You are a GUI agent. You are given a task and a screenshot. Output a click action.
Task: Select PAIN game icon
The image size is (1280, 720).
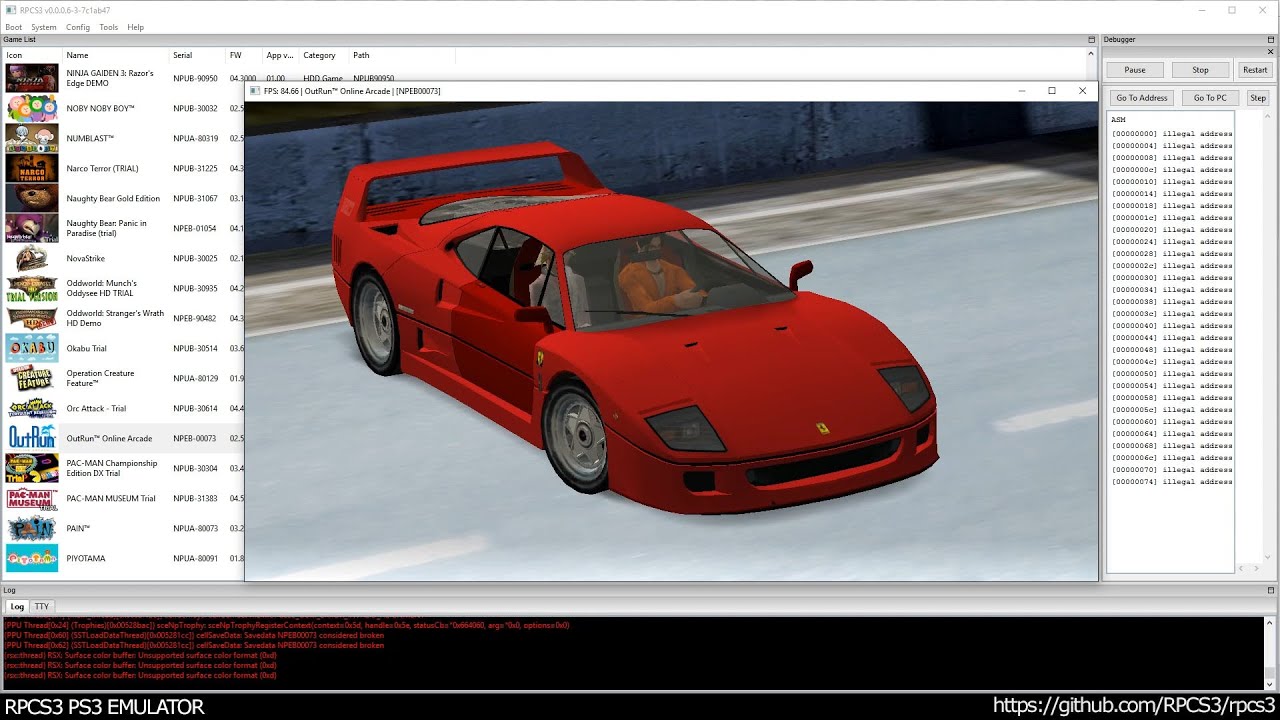32,528
